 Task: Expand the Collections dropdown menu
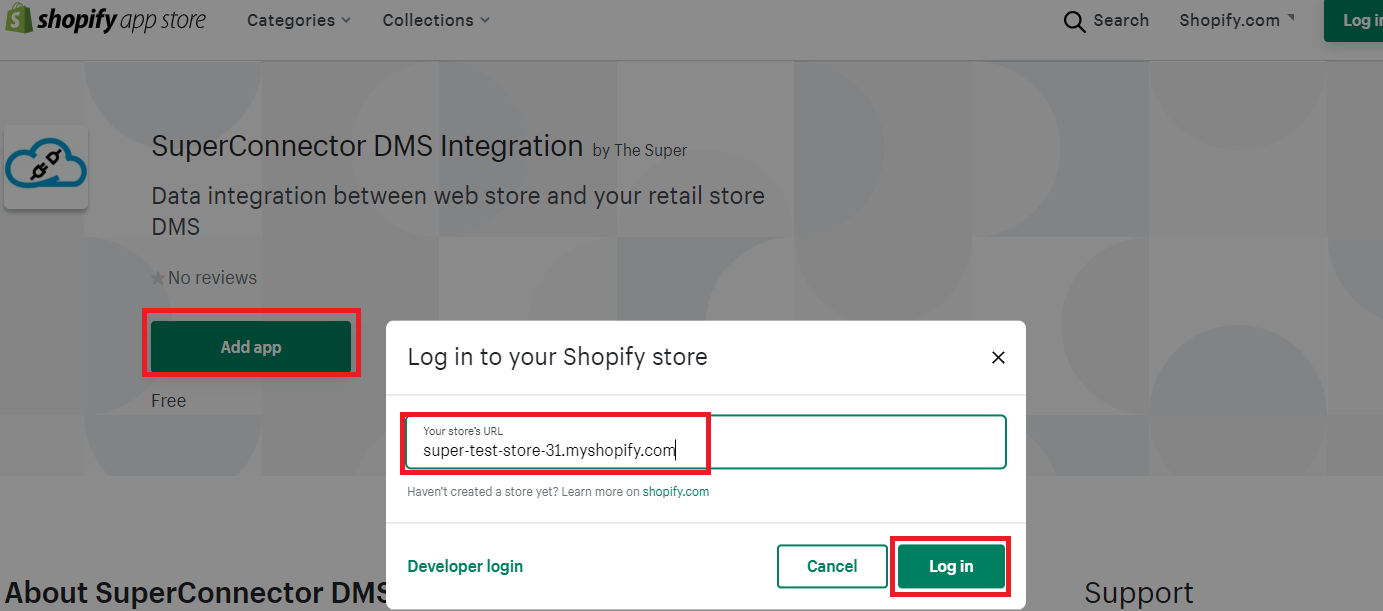tap(436, 20)
